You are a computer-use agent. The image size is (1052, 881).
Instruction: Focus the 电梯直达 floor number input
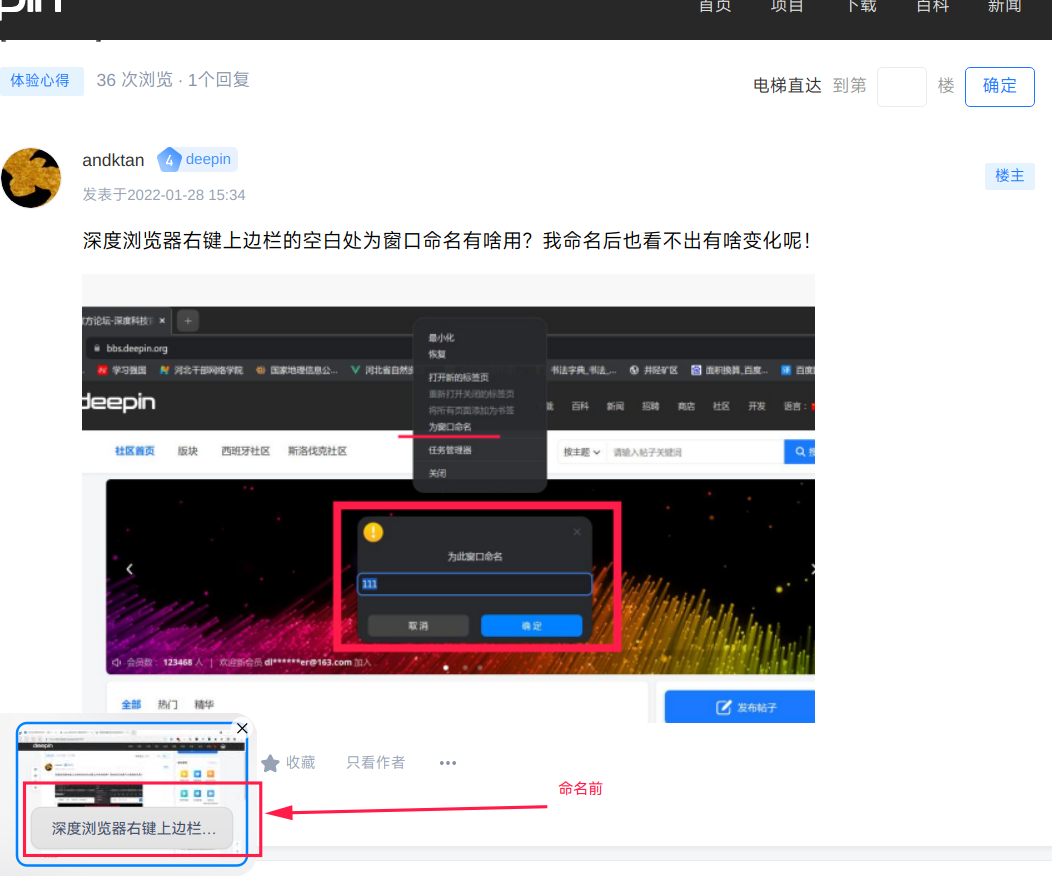coord(902,87)
